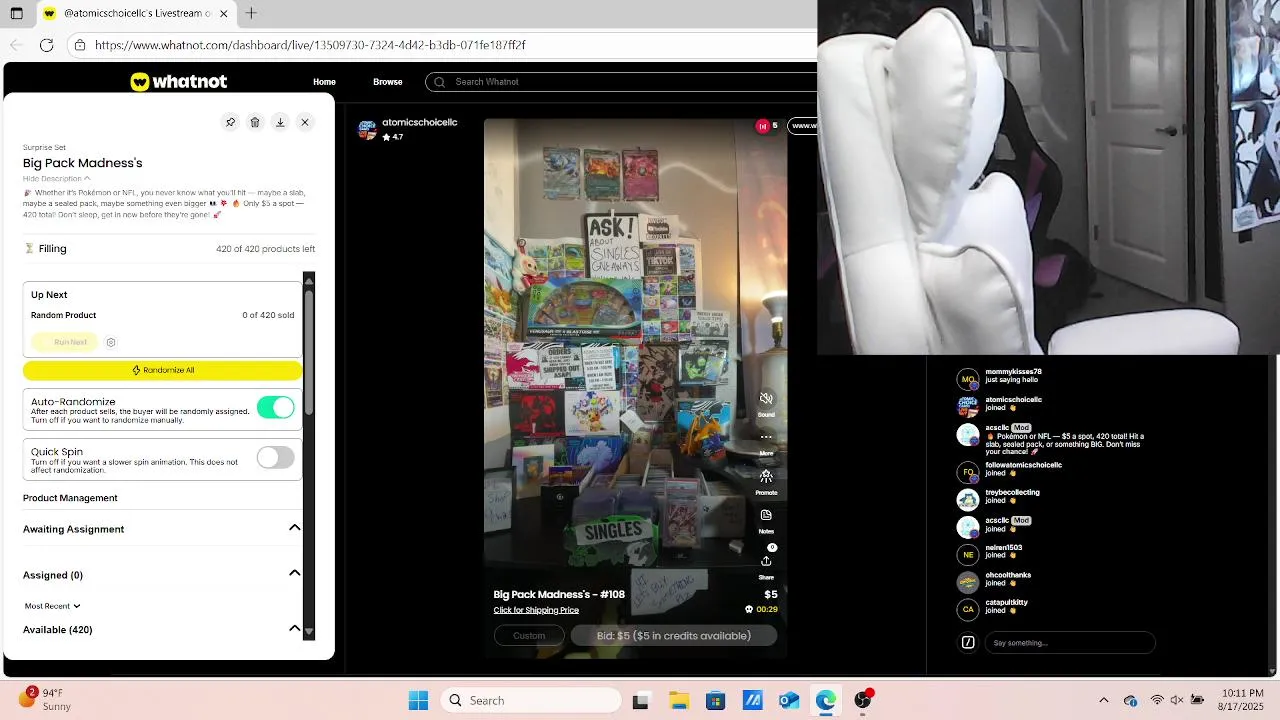Open Click for Shipping Price link
This screenshot has width=1280, height=720.
pyautogui.click(x=536, y=610)
